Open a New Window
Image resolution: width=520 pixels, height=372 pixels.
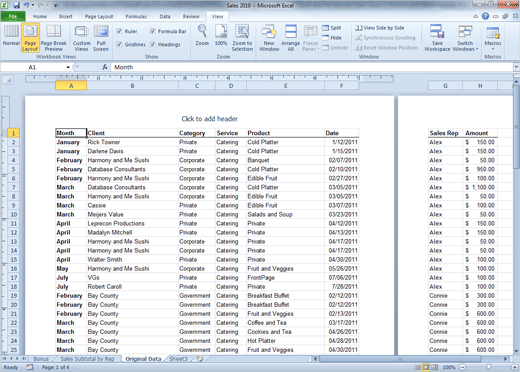269,38
